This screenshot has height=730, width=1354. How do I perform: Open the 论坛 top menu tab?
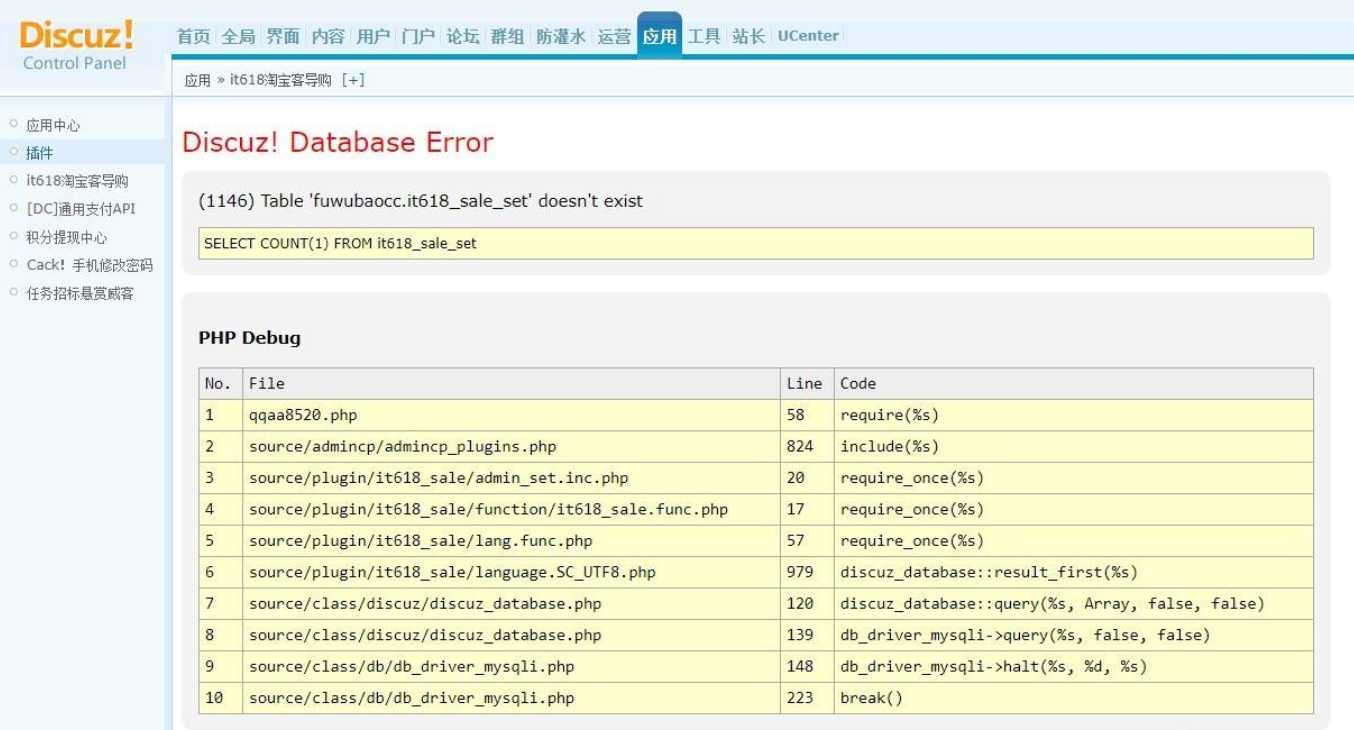click(x=463, y=36)
